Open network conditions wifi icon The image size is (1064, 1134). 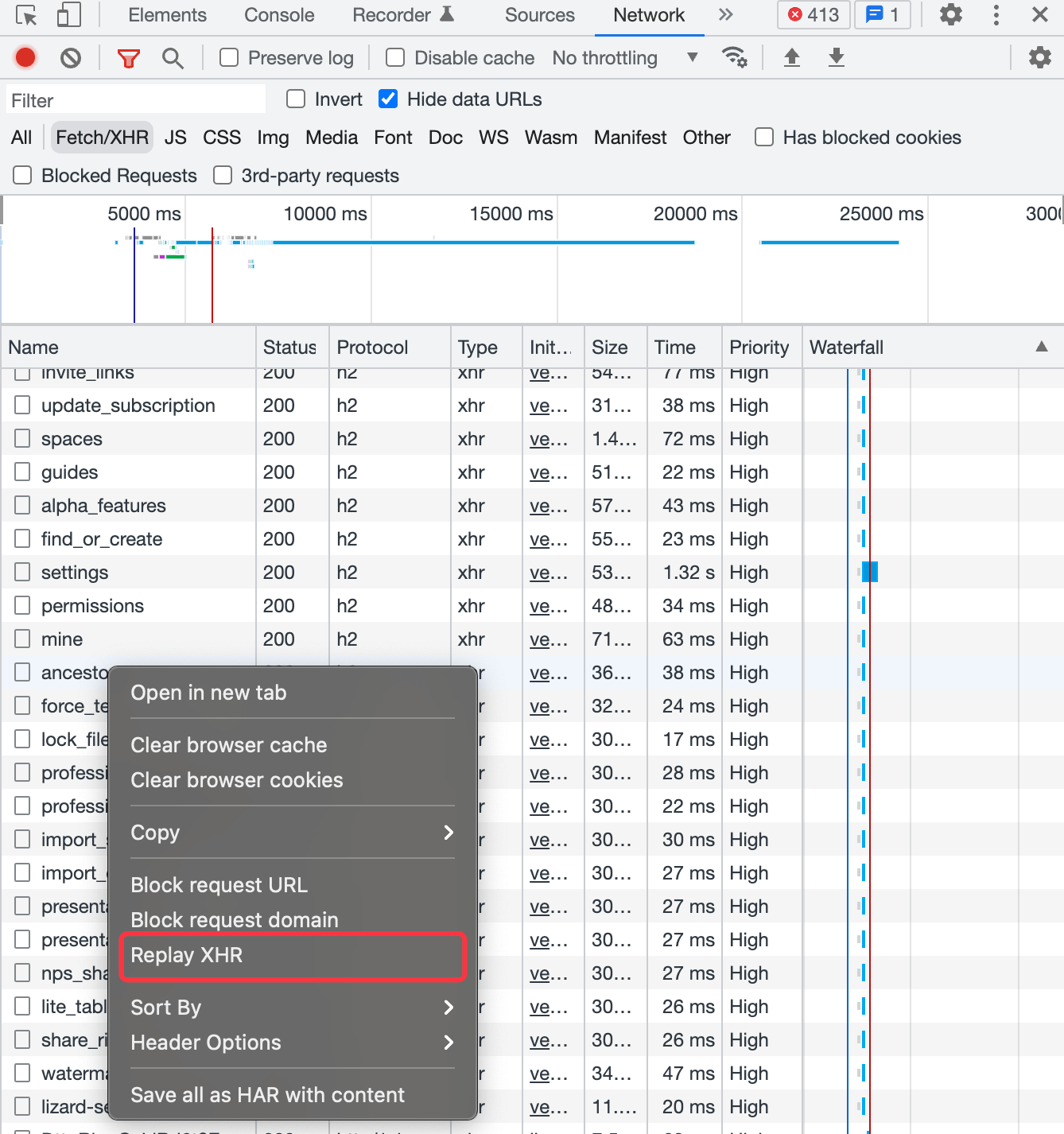pos(734,58)
